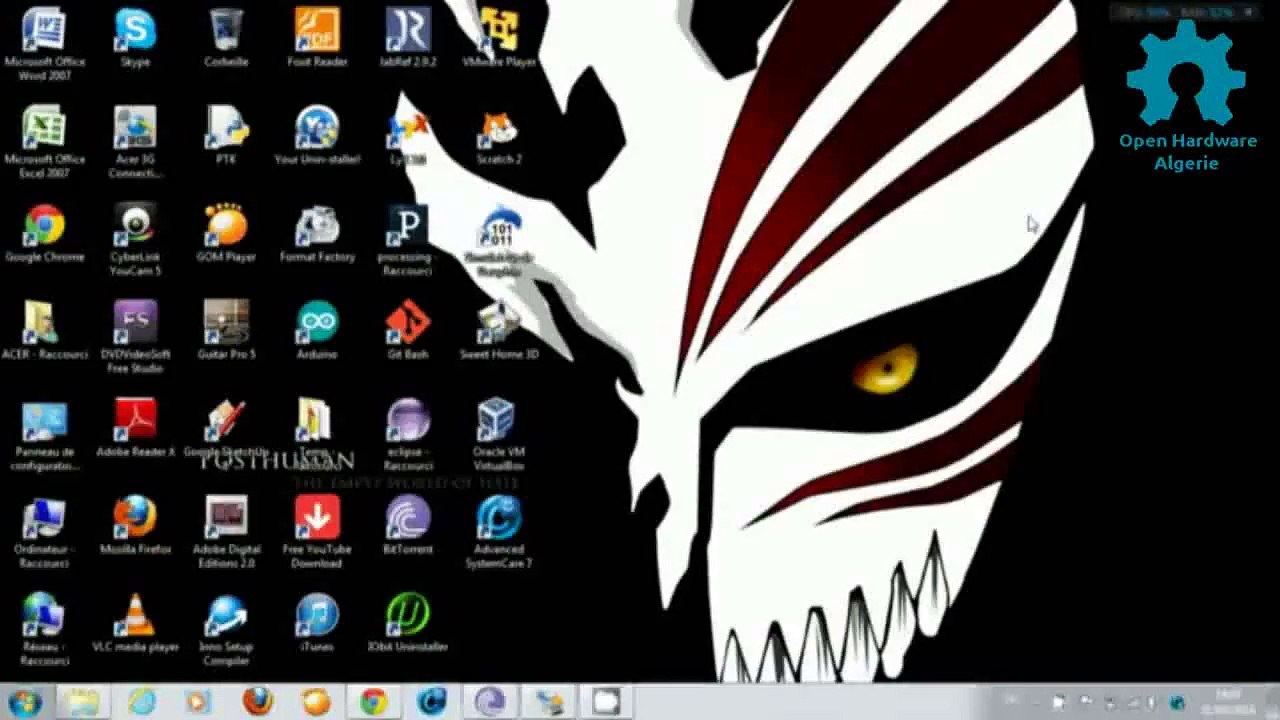Viewport: 1280px width, 720px height.
Task: Open Google SketchUp shortcut
Action: coord(226,428)
